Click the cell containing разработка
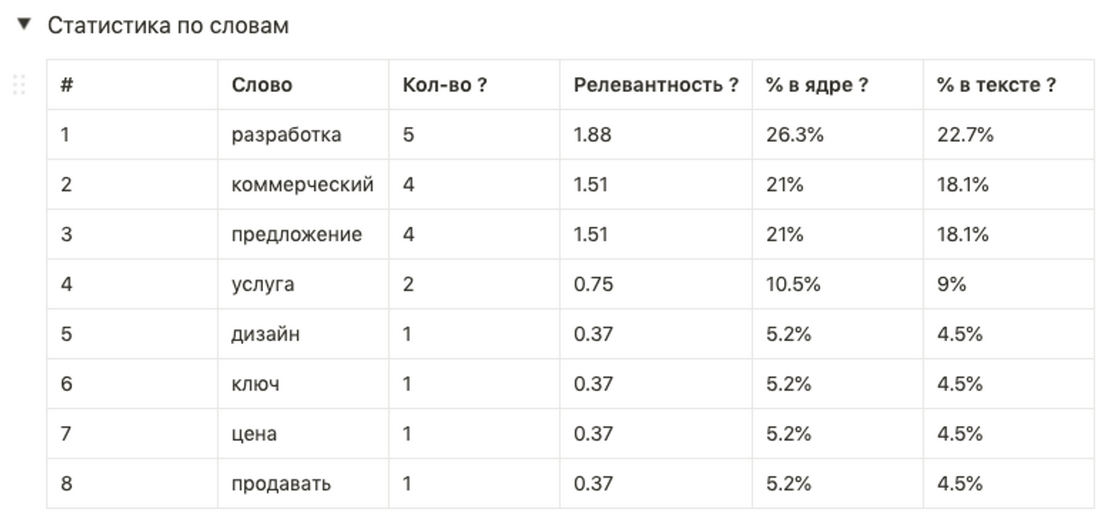Viewport: 1105px width, 522px height. (x=303, y=135)
